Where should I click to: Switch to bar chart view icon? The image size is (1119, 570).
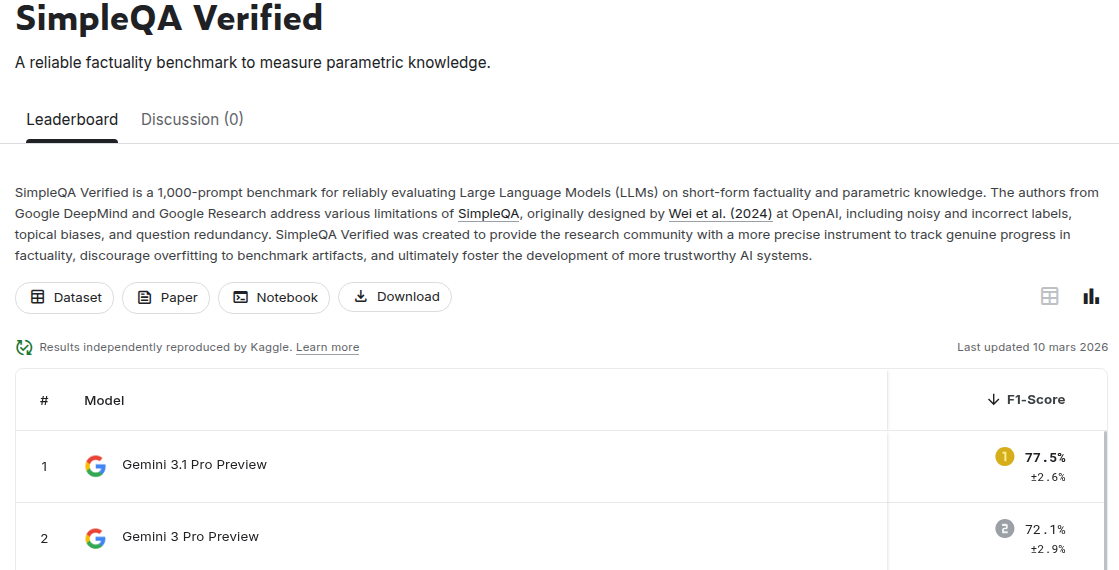click(x=1091, y=296)
